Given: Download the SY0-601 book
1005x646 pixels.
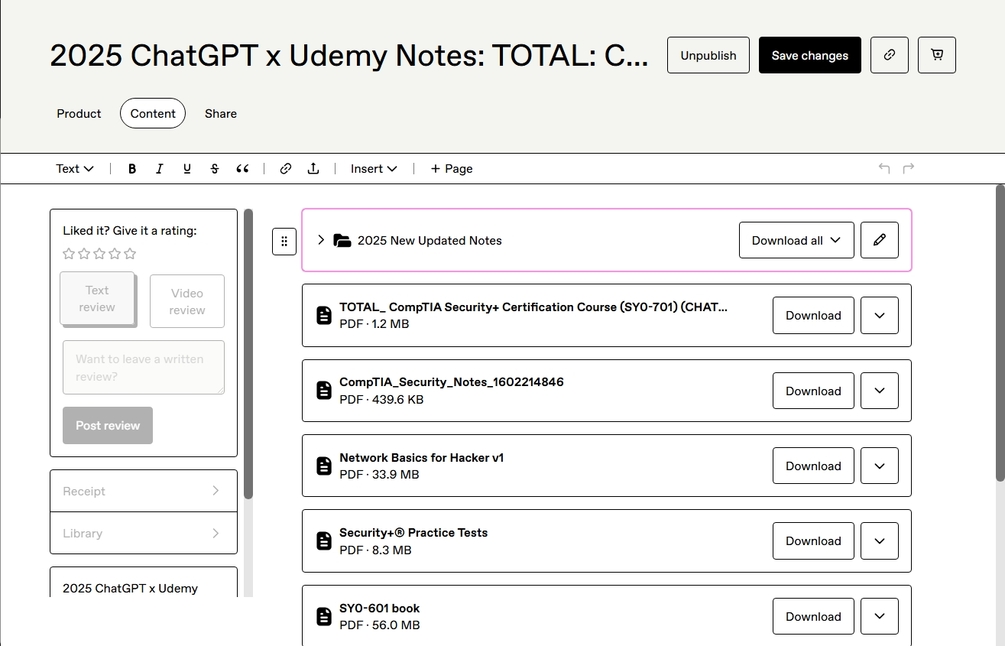Looking at the screenshot, I should click(x=813, y=617).
